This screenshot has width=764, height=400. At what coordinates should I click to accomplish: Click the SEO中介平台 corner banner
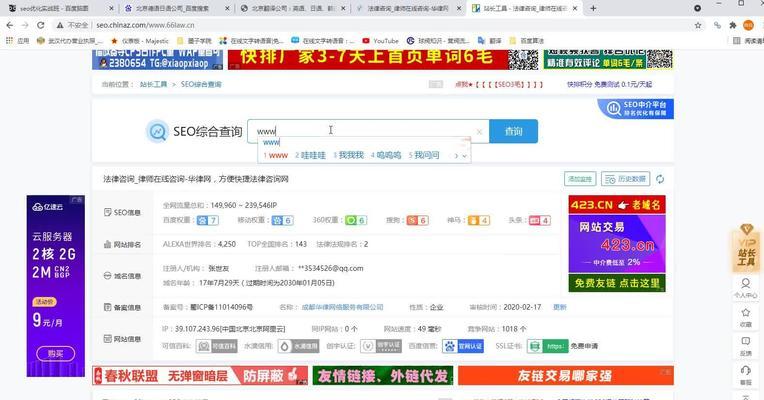click(x=636, y=109)
